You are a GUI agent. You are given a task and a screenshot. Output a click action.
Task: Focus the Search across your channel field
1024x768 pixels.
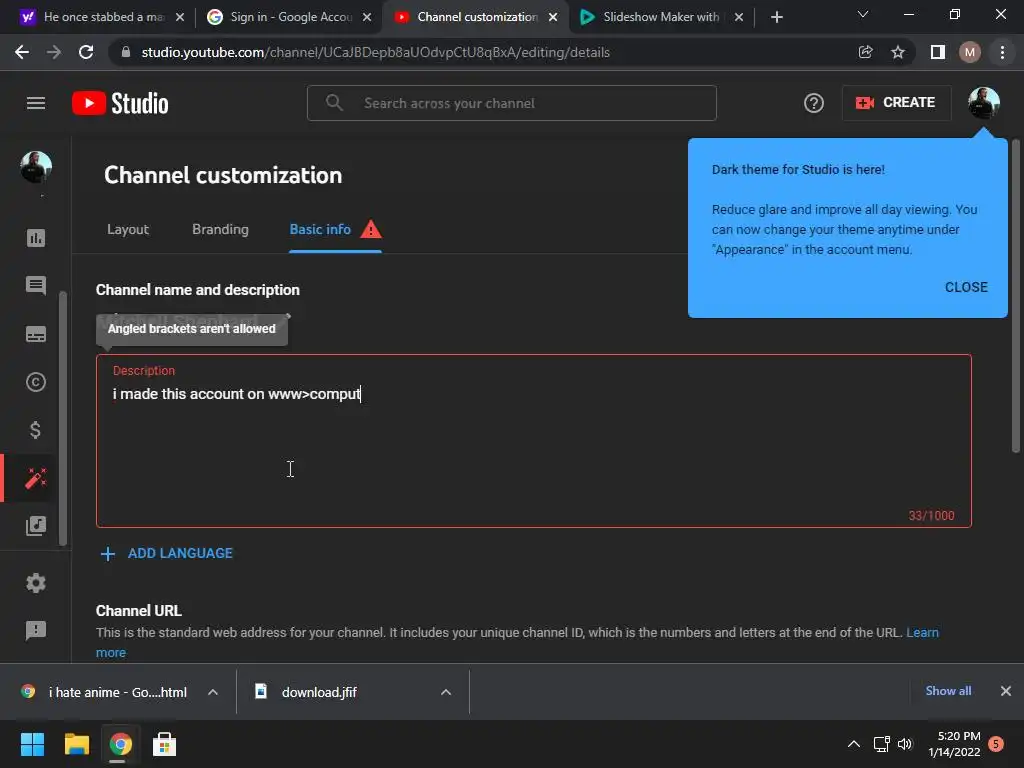click(511, 103)
